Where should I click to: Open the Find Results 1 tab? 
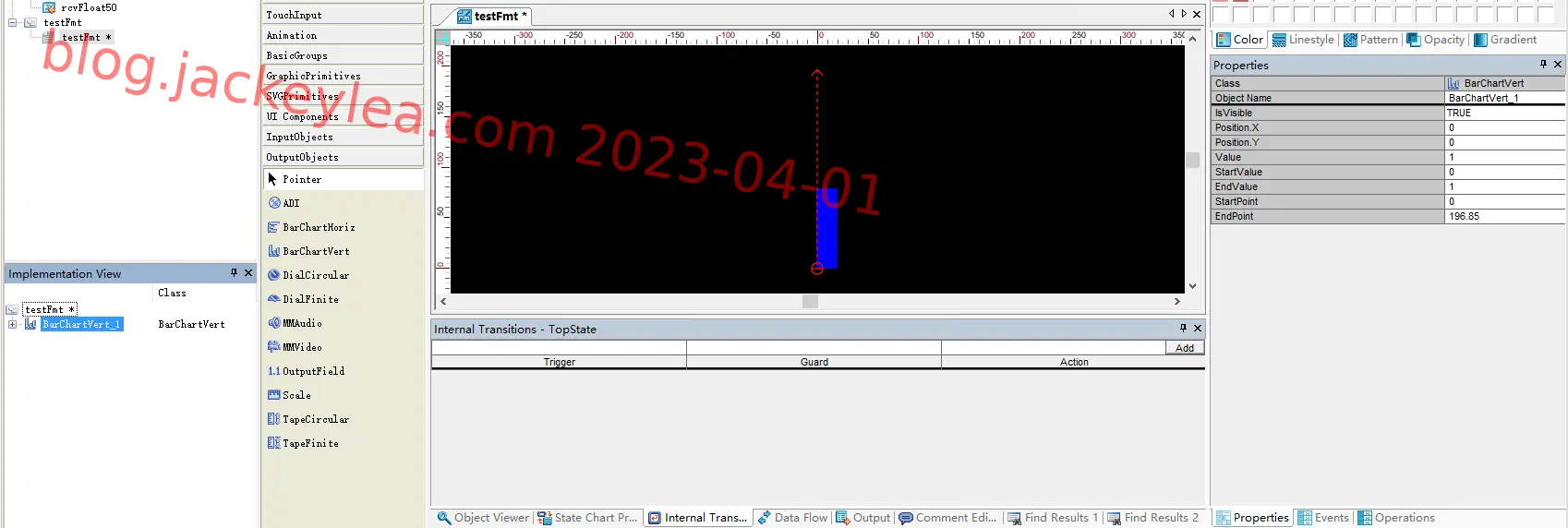pos(1053,518)
